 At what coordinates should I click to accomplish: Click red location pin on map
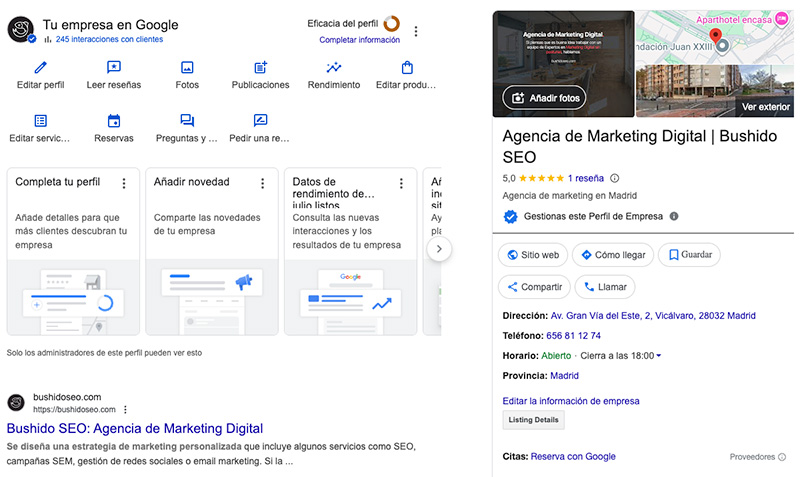click(716, 36)
